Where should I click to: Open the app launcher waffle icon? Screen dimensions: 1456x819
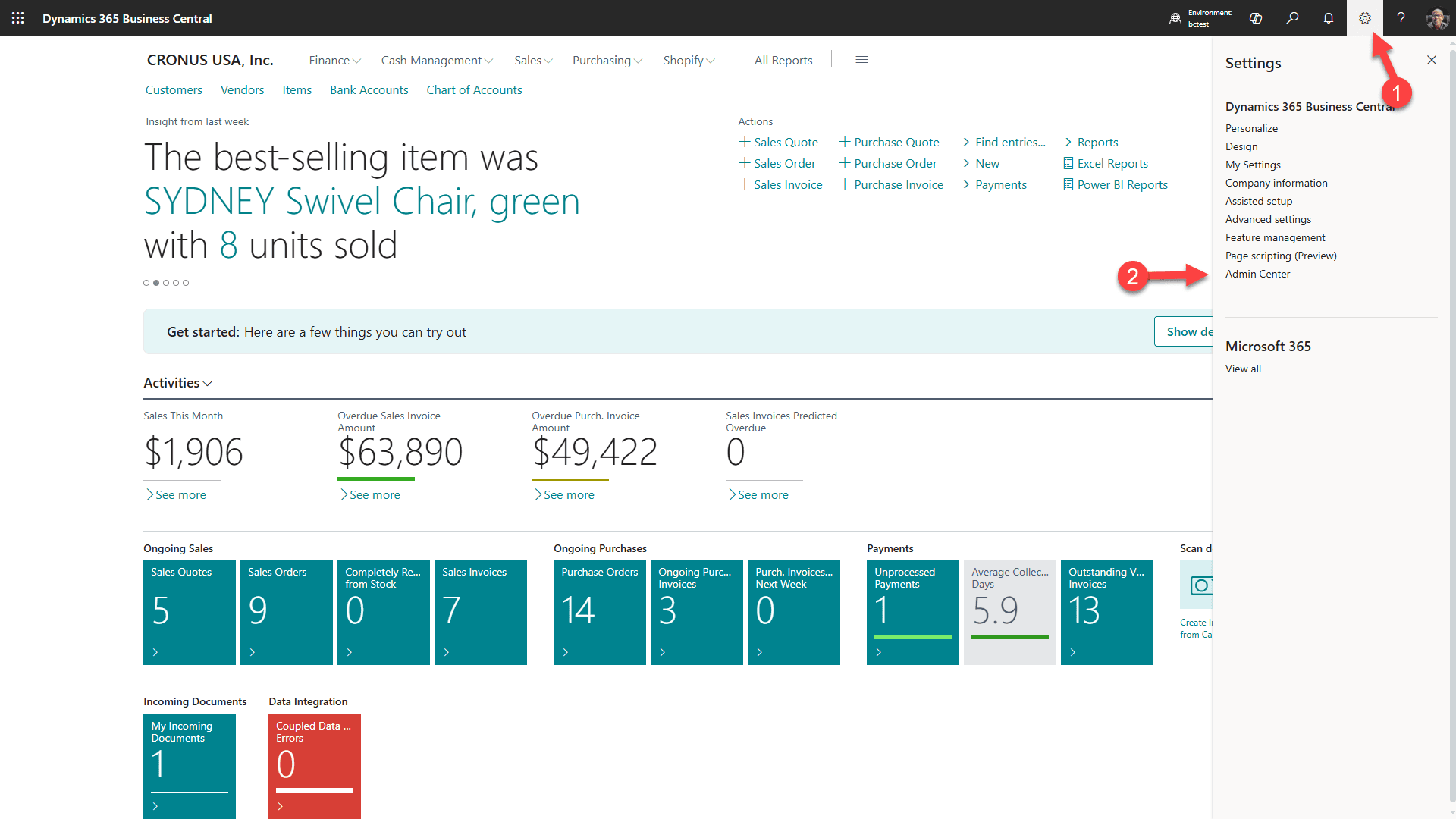[x=17, y=18]
